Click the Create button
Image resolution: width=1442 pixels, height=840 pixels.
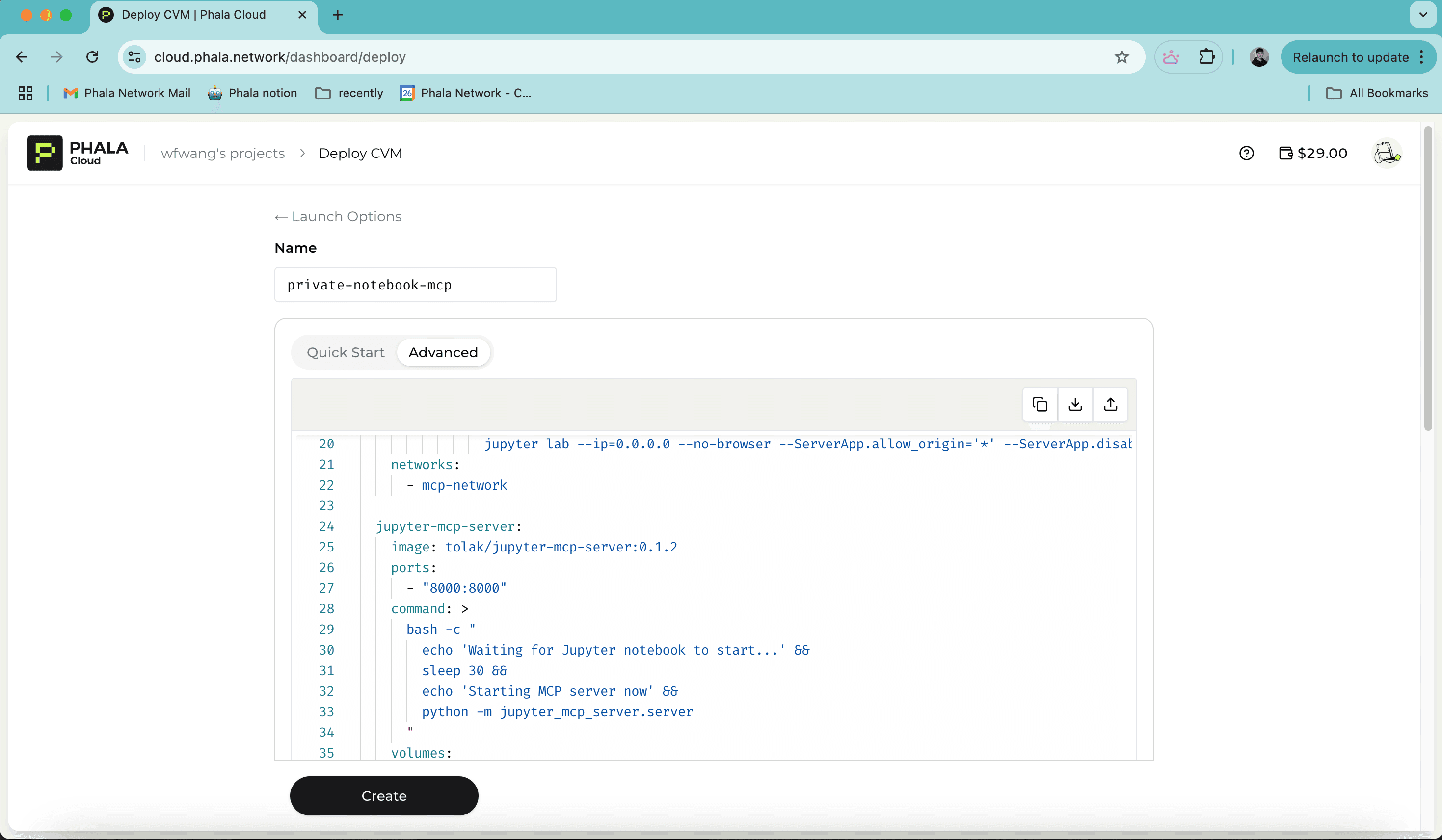point(383,795)
